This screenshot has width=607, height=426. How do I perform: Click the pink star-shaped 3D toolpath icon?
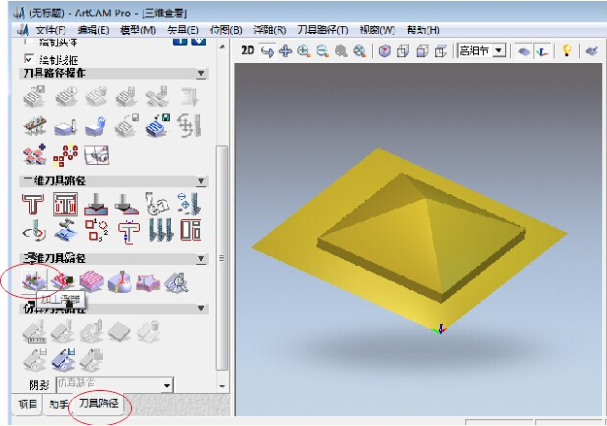pos(148,282)
